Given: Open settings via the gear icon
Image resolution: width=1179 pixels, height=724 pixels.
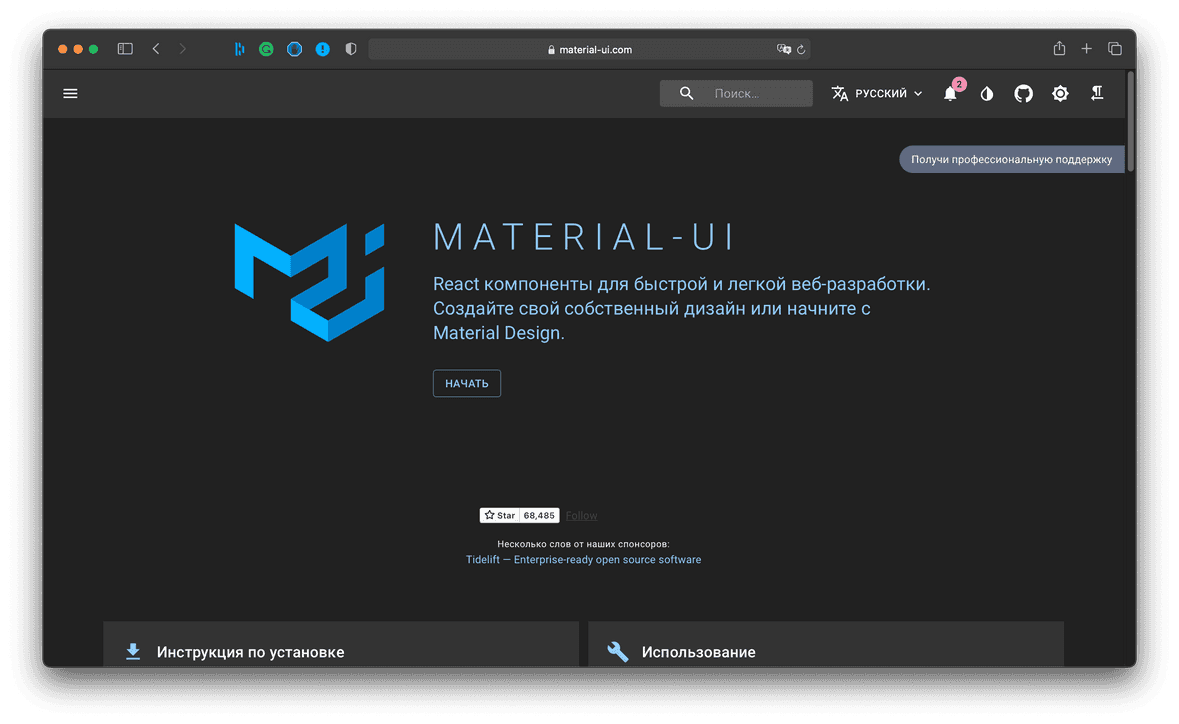Looking at the screenshot, I should [1060, 93].
